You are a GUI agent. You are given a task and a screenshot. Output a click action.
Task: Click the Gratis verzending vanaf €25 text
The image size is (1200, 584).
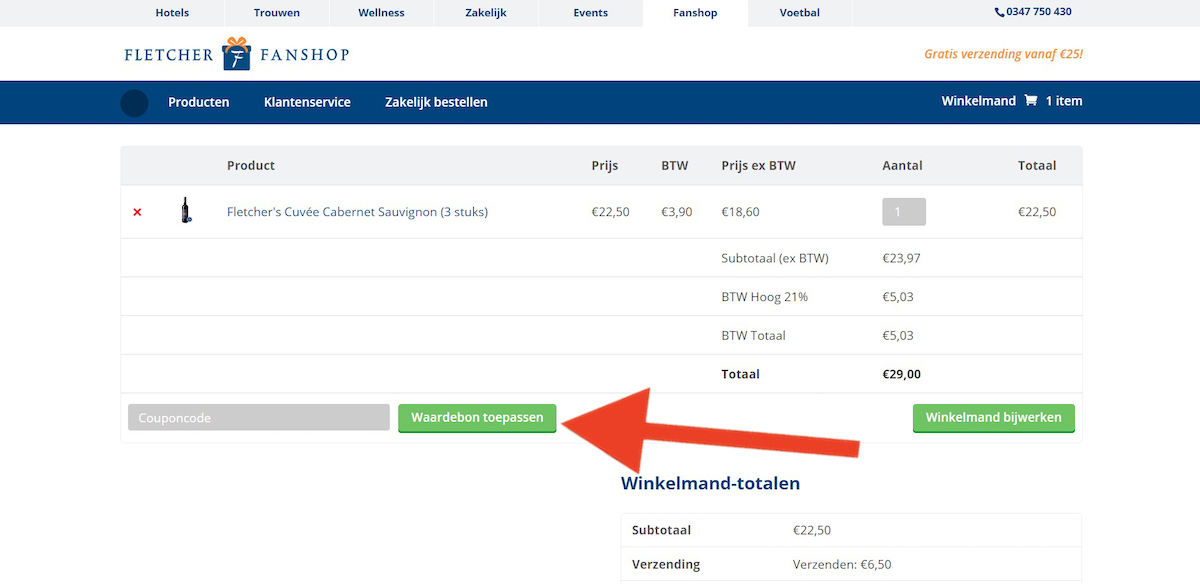1003,54
